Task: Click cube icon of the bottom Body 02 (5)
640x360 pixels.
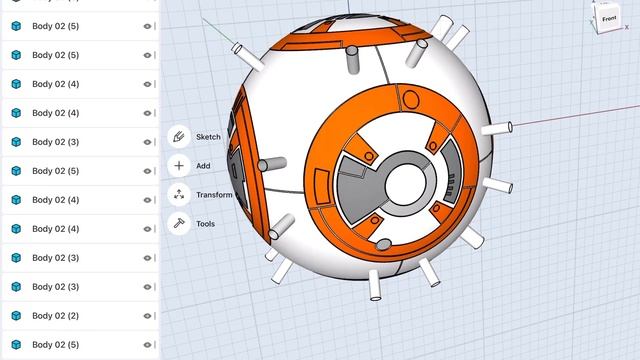Action: 16,345
